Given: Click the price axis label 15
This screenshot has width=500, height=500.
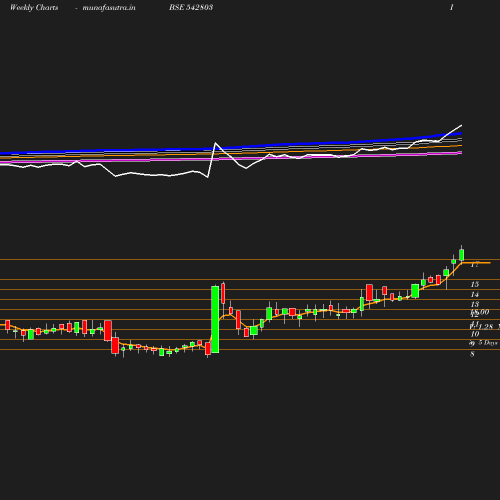Looking at the screenshot, I should click(x=475, y=284).
